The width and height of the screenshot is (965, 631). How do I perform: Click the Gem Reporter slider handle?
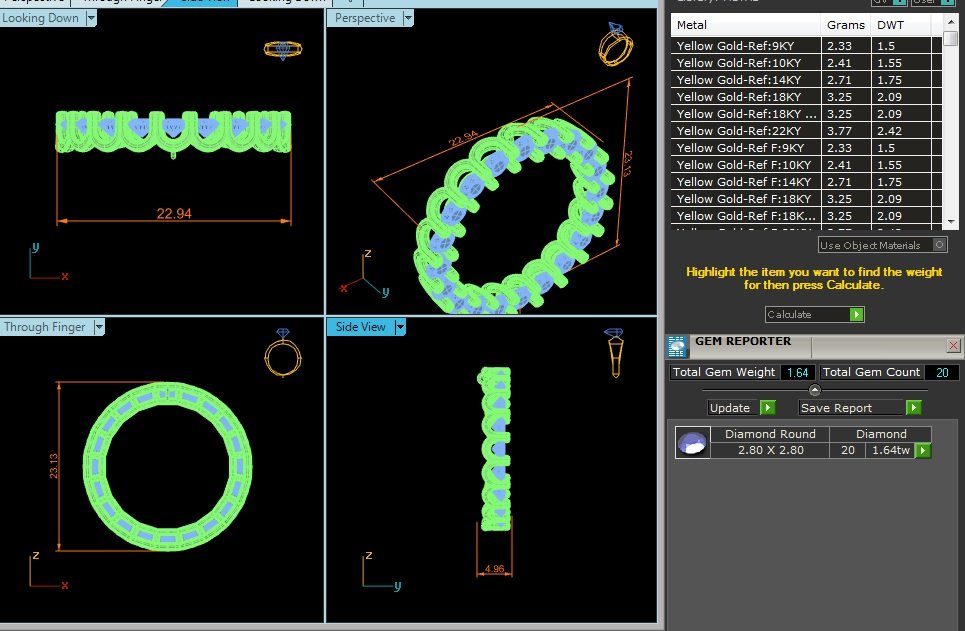tap(814, 390)
